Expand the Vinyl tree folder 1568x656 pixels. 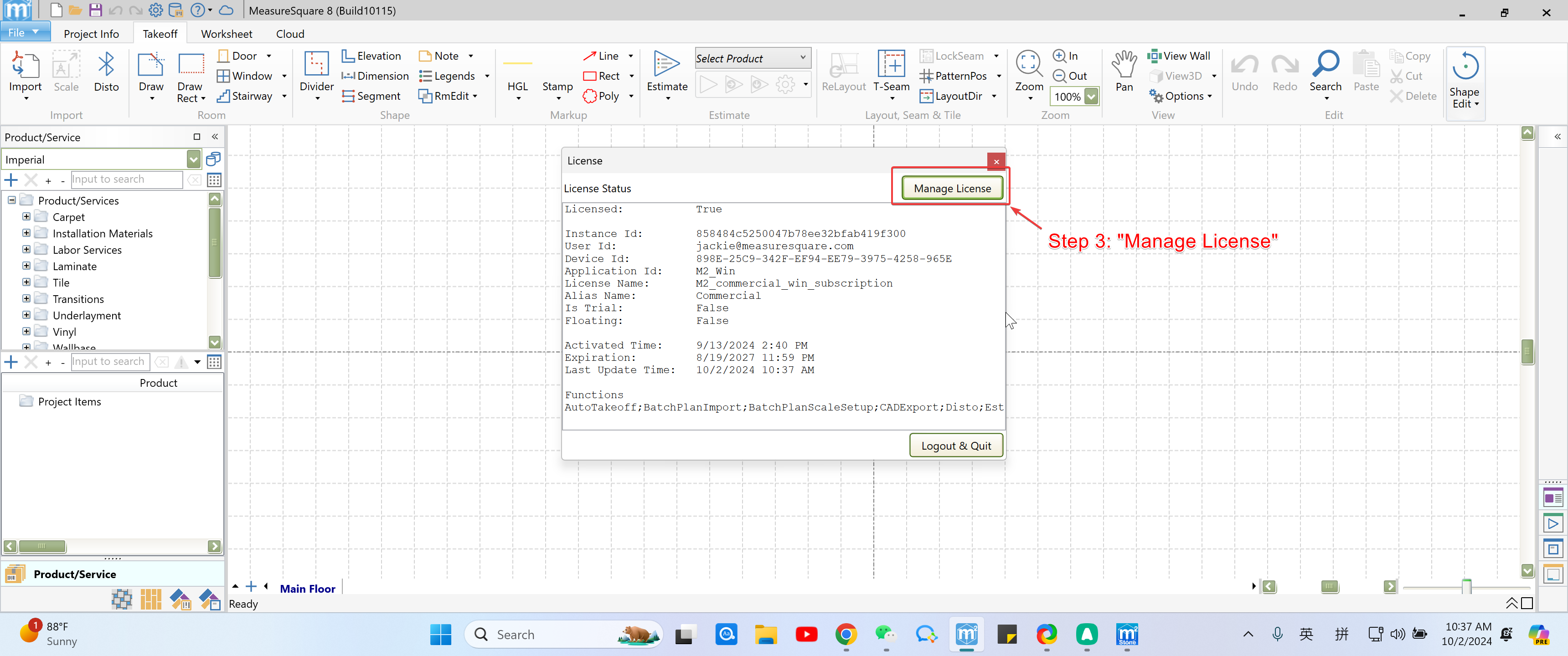point(26,332)
